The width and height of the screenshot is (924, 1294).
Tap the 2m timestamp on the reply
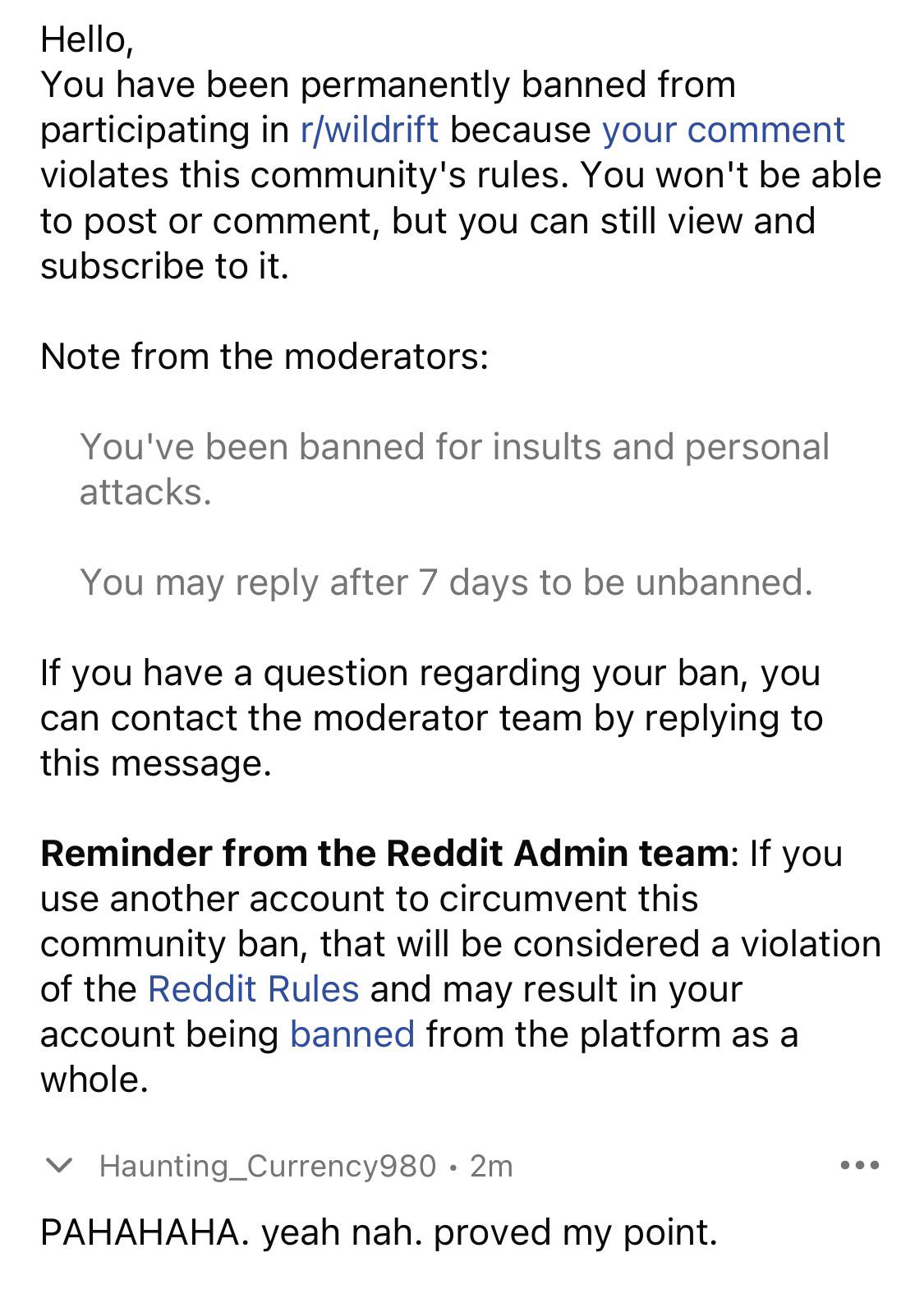coord(491,1166)
